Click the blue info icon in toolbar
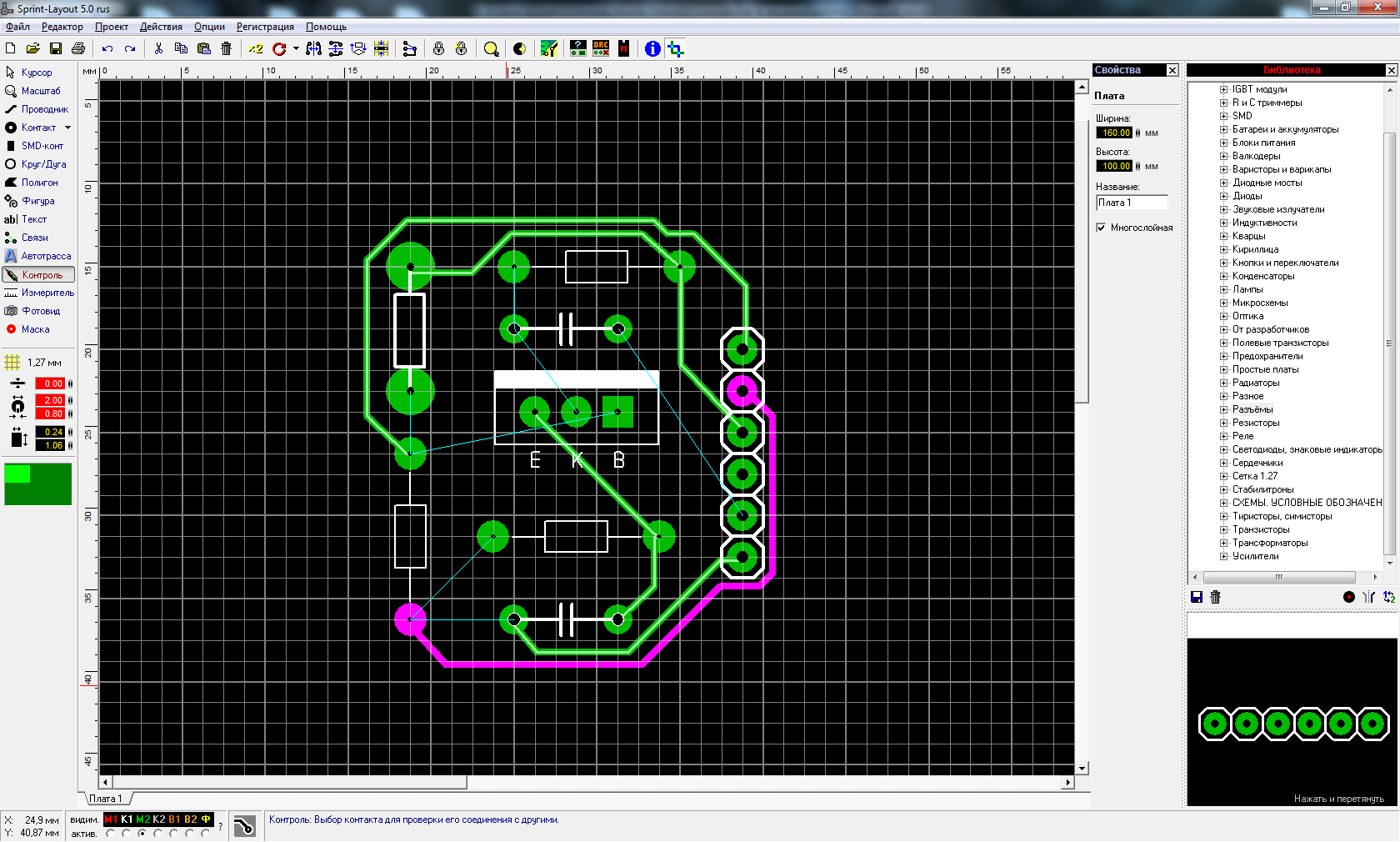This screenshot has height=842, width=1400. tap(652, 49)
